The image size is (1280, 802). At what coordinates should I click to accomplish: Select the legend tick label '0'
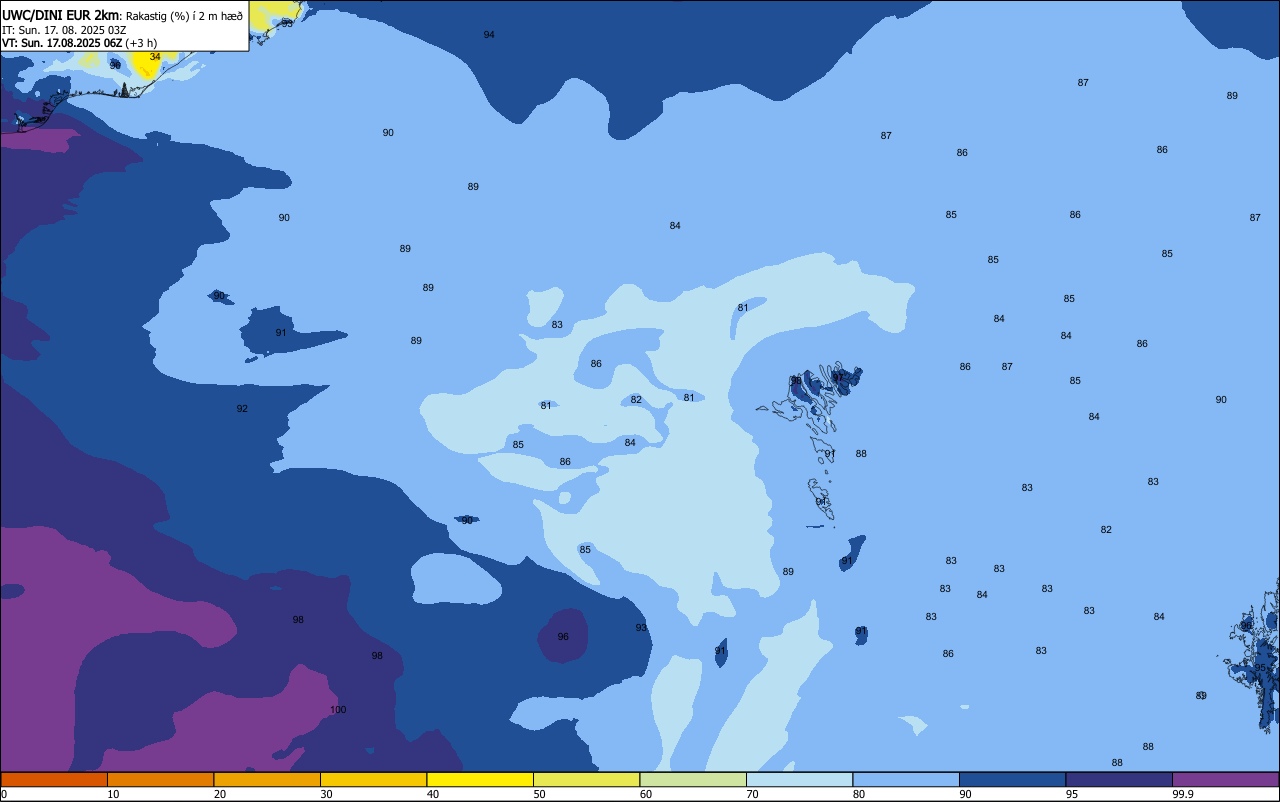click(x=4, y=794)
